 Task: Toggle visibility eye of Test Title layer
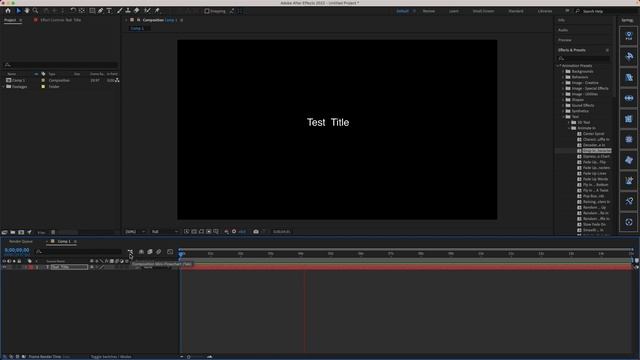pos(4,267)
